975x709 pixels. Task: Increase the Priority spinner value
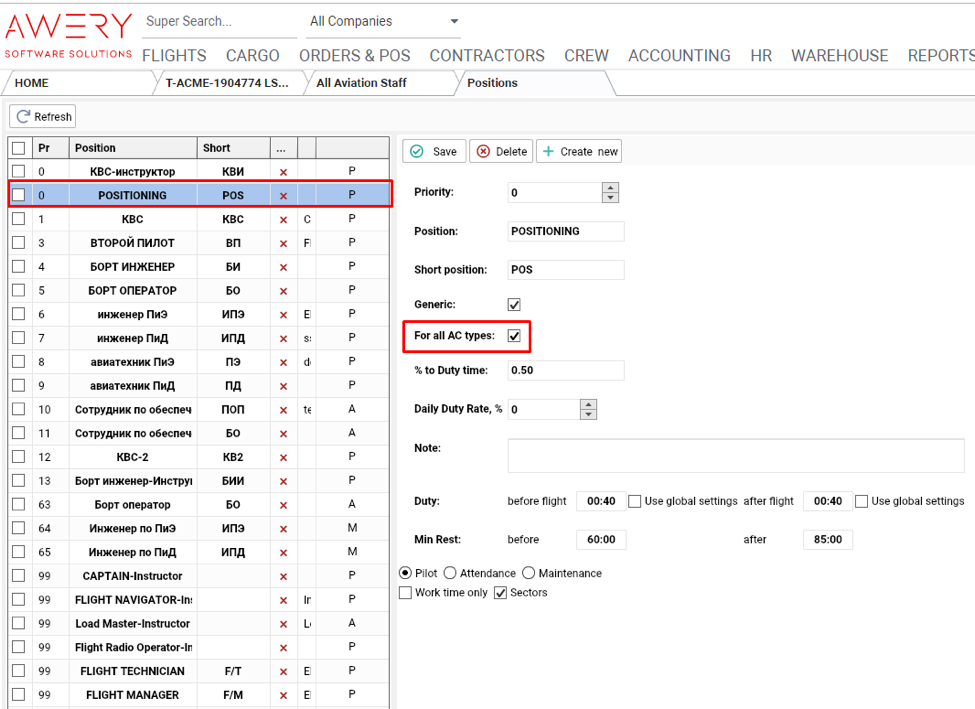point(611,188)
